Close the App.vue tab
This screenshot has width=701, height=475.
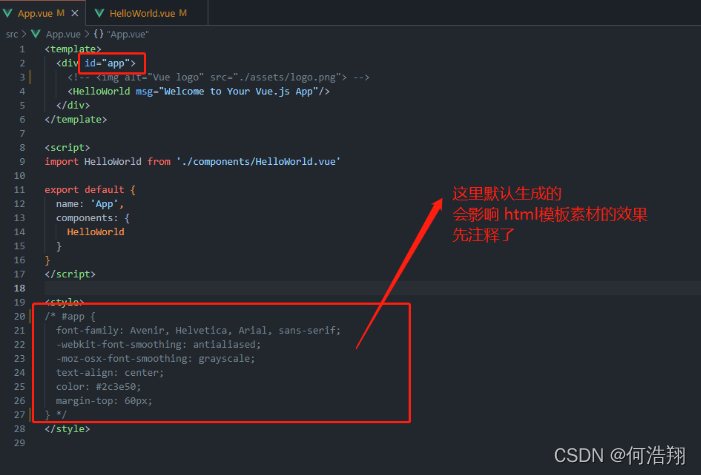75,13
